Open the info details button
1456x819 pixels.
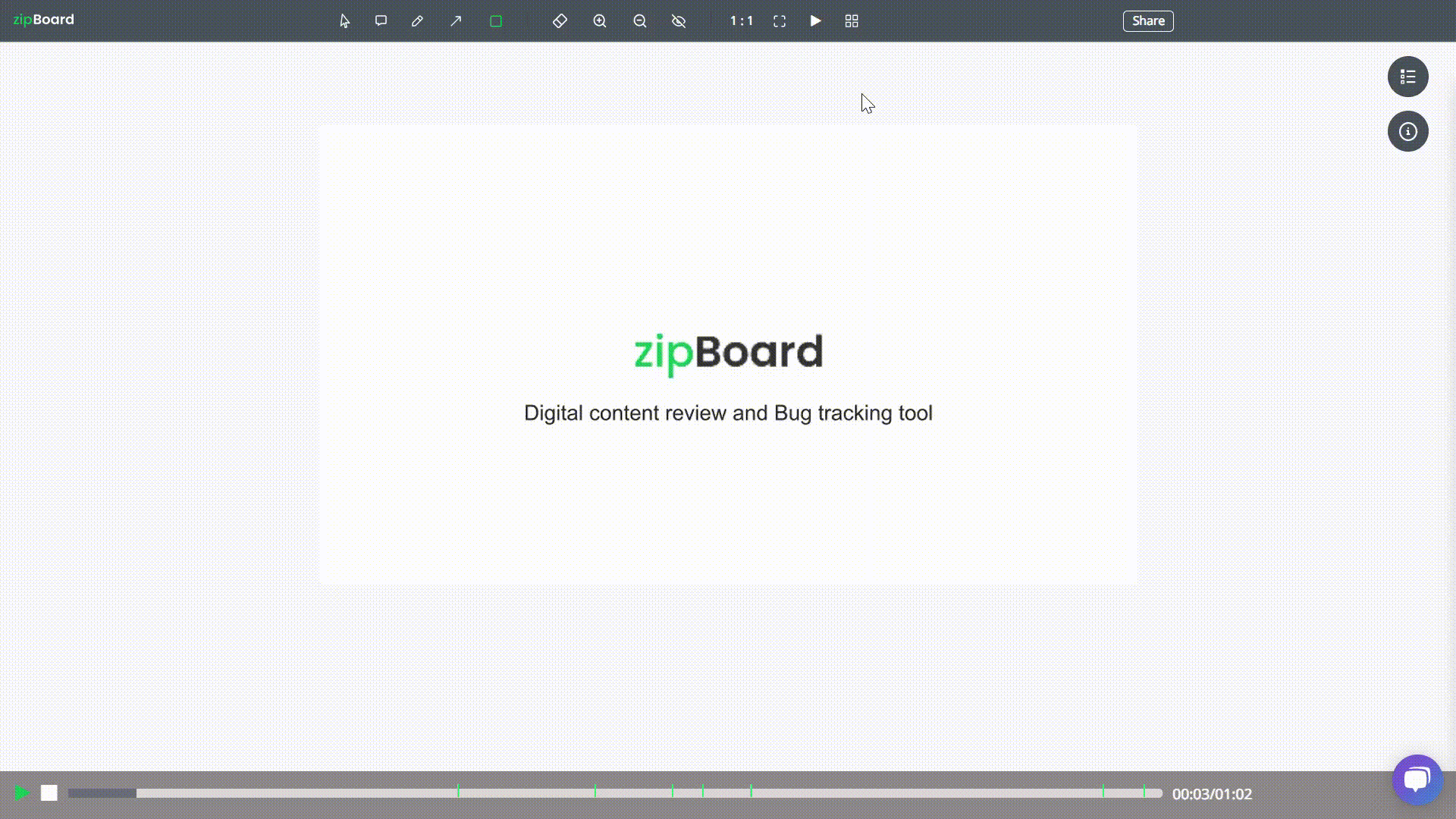1408,131
